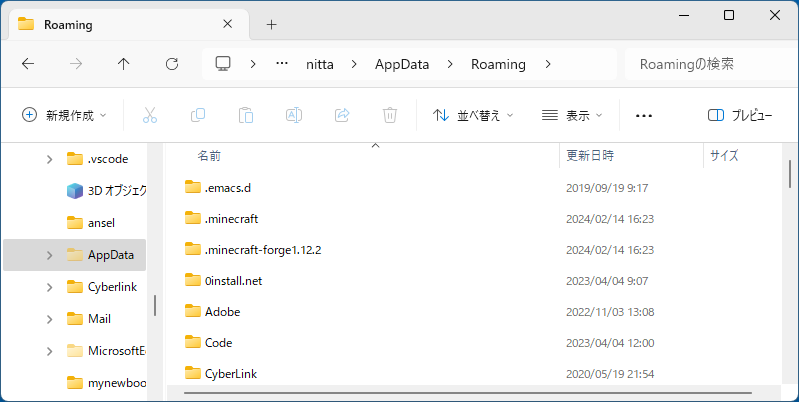
Task: Open a new tab with plus button
Action: [x=271, y=24]
